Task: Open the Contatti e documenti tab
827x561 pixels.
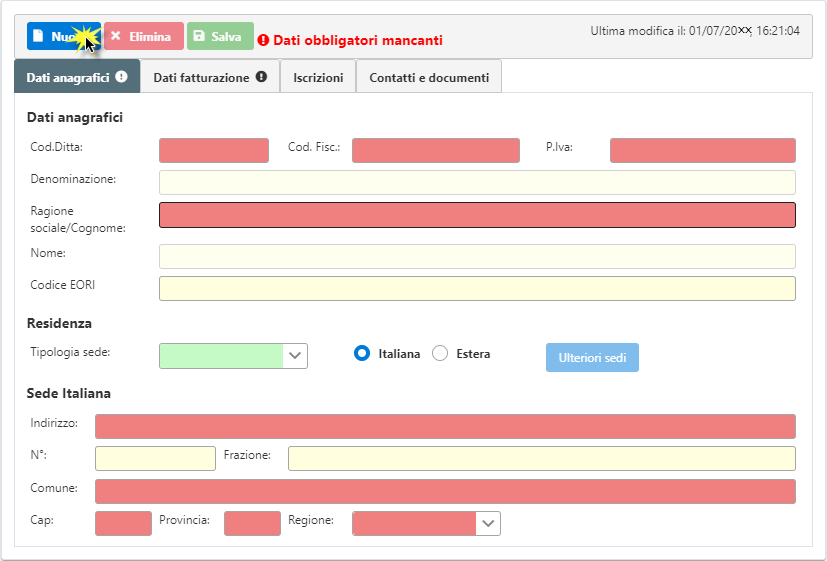Action: tap(429, 77)
